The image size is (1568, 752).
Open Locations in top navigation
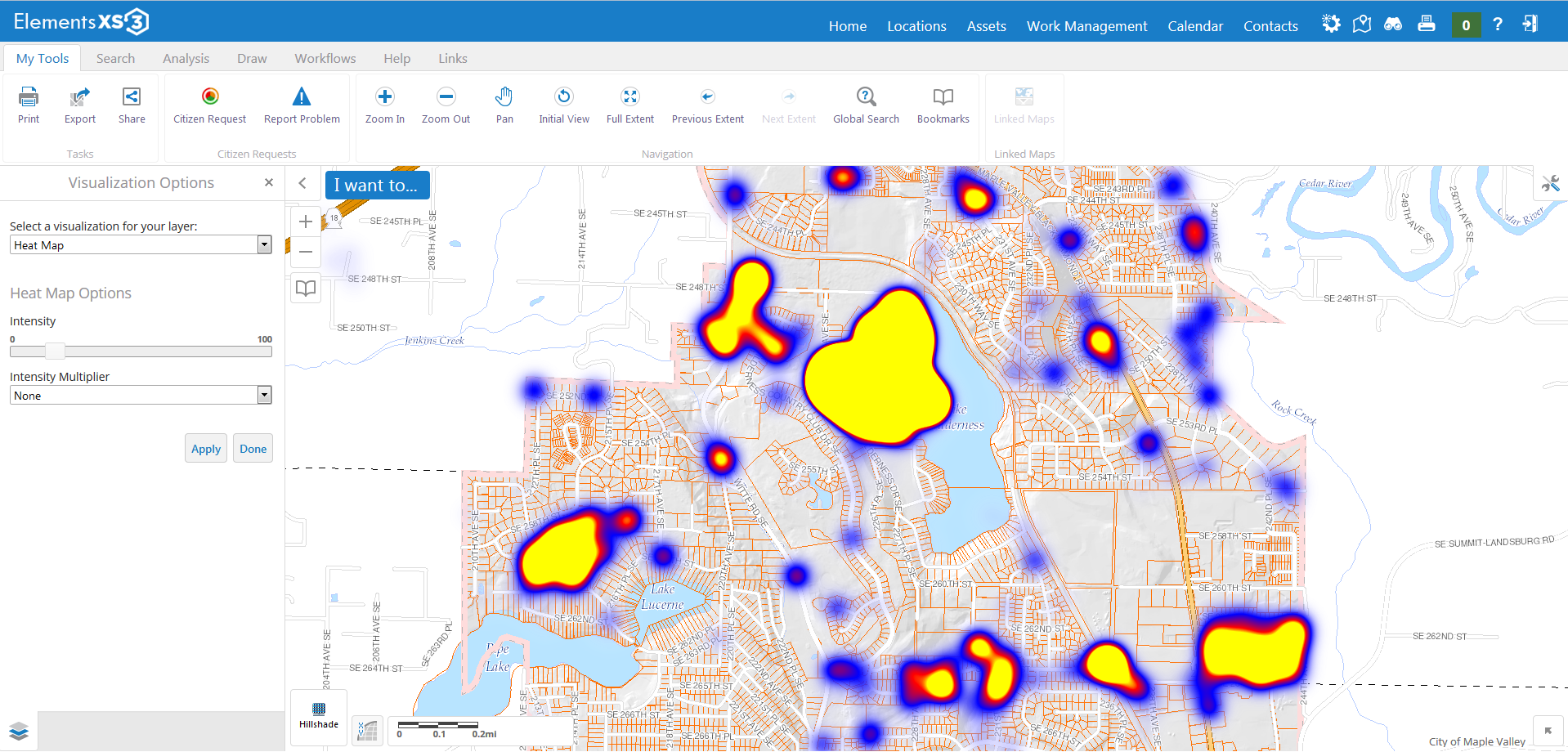tap(917, 26)
